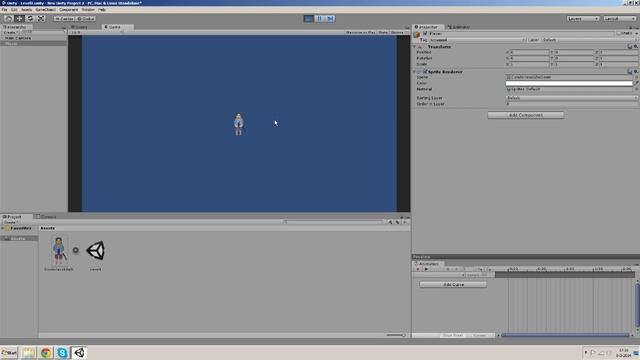The width and height of the screenshot is (640, 360).
Task: Click the Material object picker circle
Action: coord(636,89)
